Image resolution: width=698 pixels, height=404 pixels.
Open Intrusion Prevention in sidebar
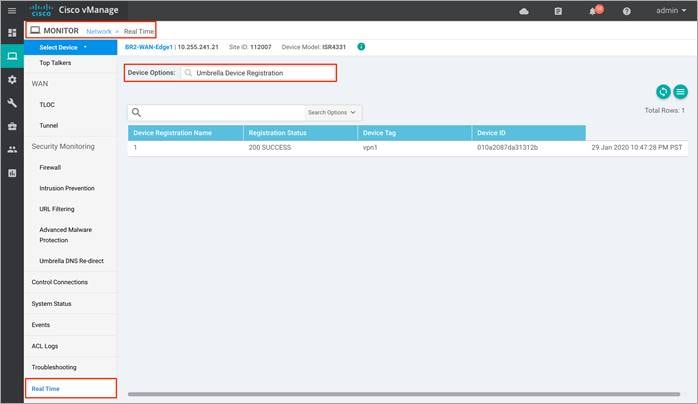(x=67, y=188)
